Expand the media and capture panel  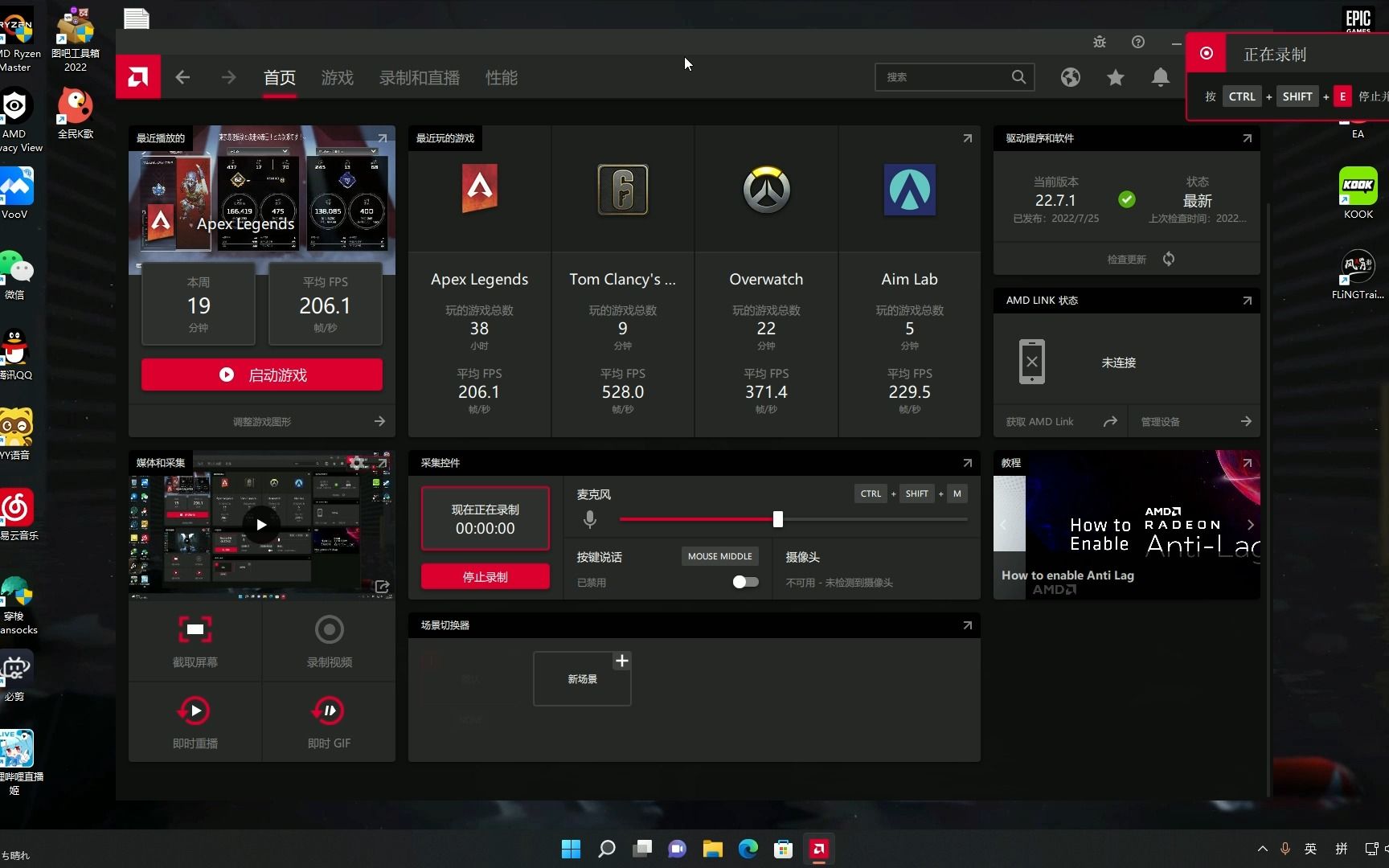click(x=382, y=463)
